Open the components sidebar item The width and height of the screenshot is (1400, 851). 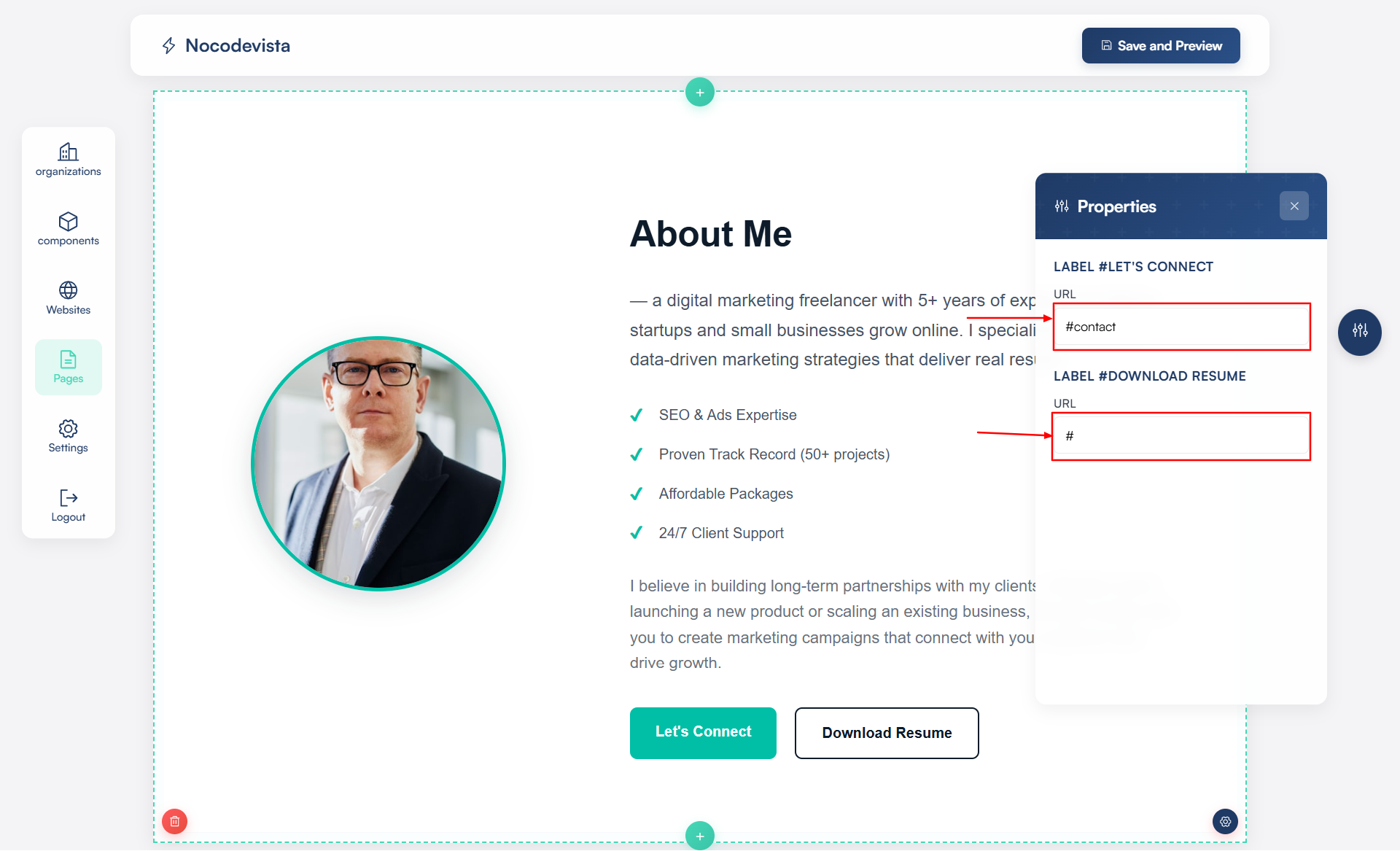tap(69, 229)
